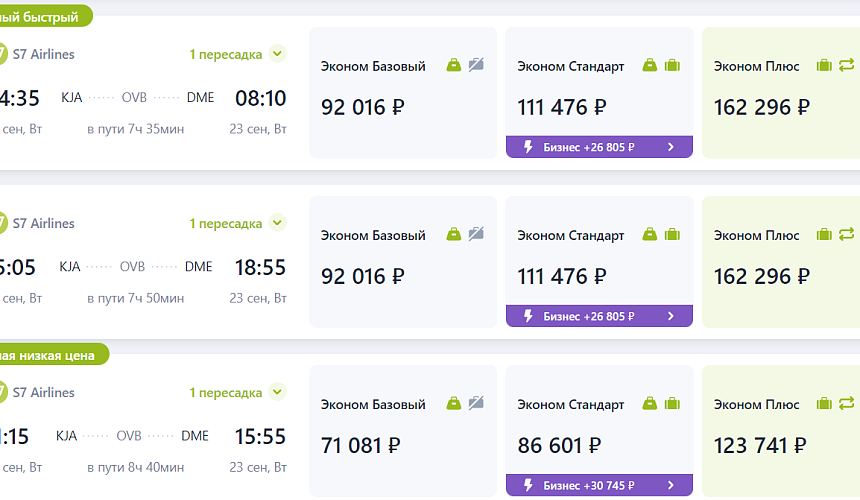Expand transfer details for 18:55 arrival flight

click(x=277, y=223)
